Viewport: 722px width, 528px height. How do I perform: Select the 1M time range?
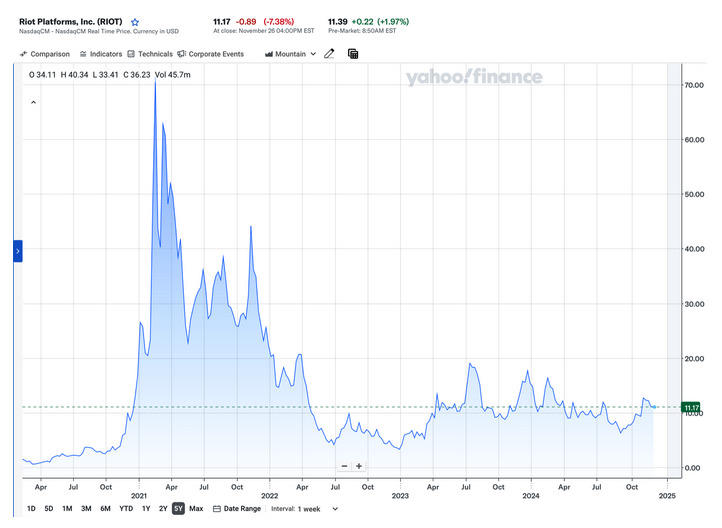[x=67, y=508]
